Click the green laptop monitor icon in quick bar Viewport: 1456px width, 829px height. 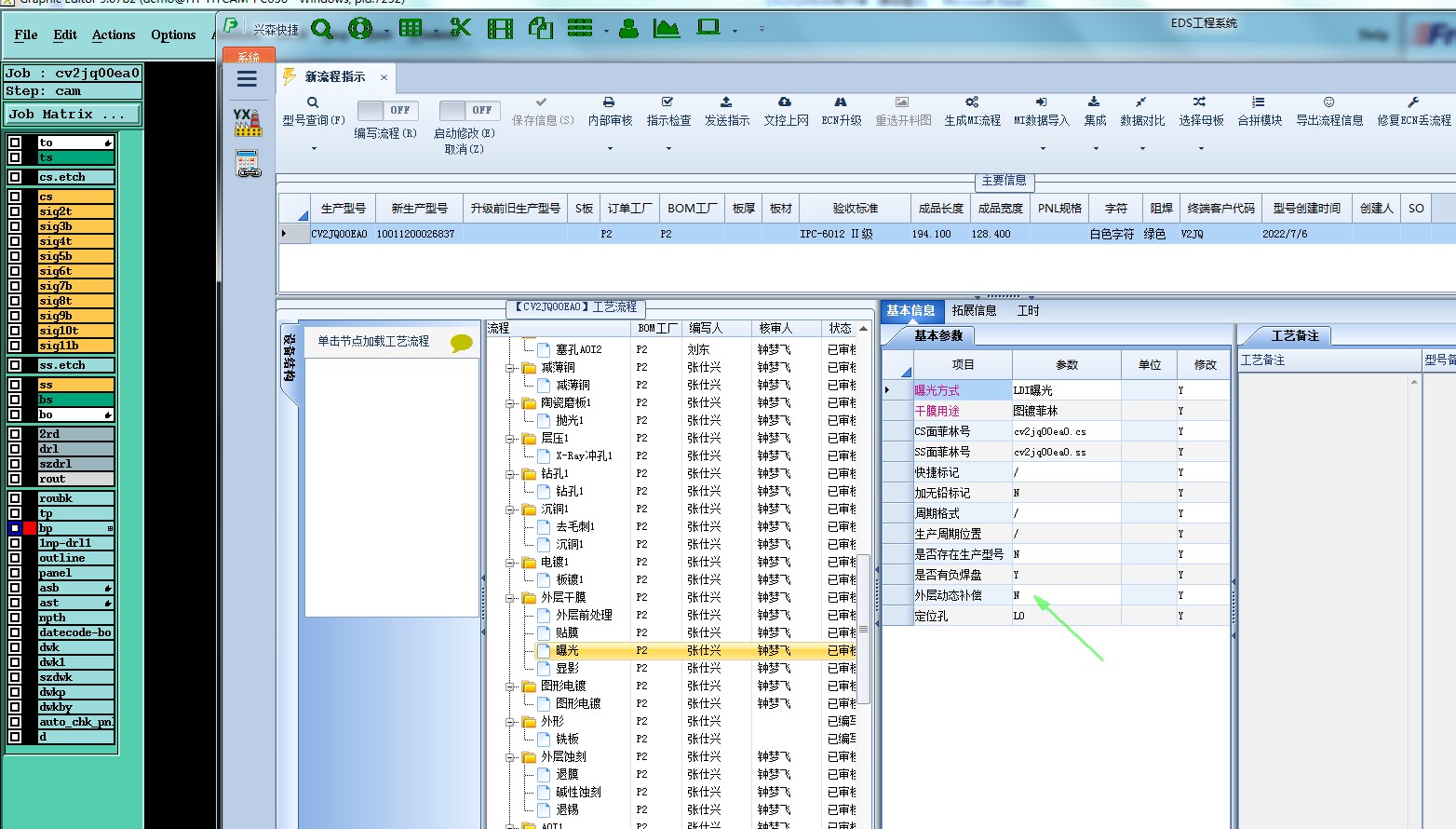[709, 29]
